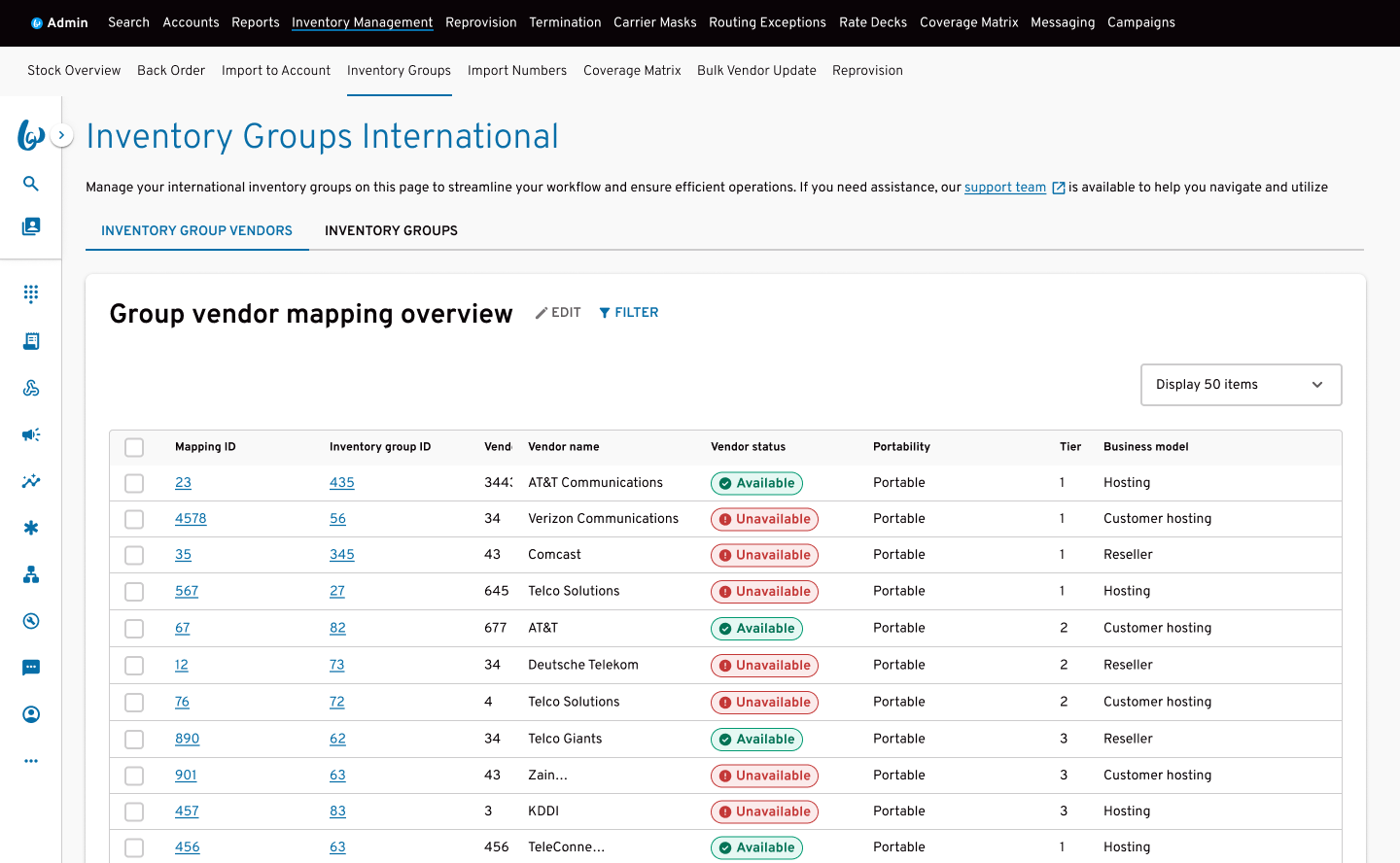The width and height of the screenshot is (1400, 863).
Task: Open the dialpad numbers icon in sidebar
Action: click(x=31, y=293)
